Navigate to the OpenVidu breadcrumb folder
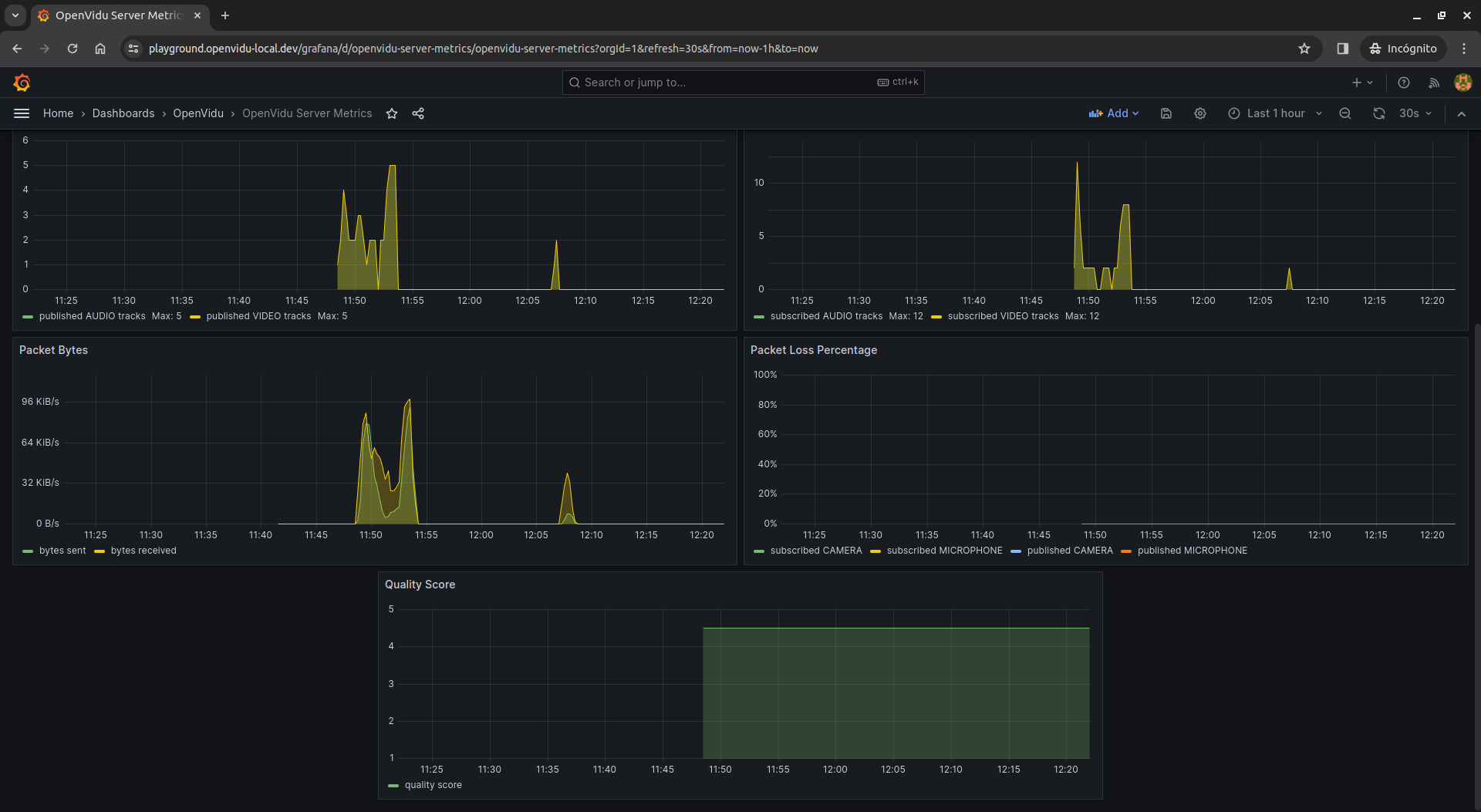Image resolution: width=1481 pixels, height=812 pixels. coord(198,113)
